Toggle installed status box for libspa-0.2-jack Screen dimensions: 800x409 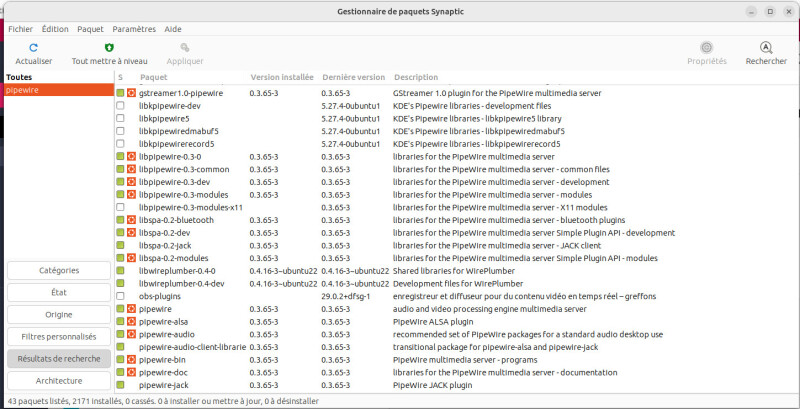click(120, 245)
